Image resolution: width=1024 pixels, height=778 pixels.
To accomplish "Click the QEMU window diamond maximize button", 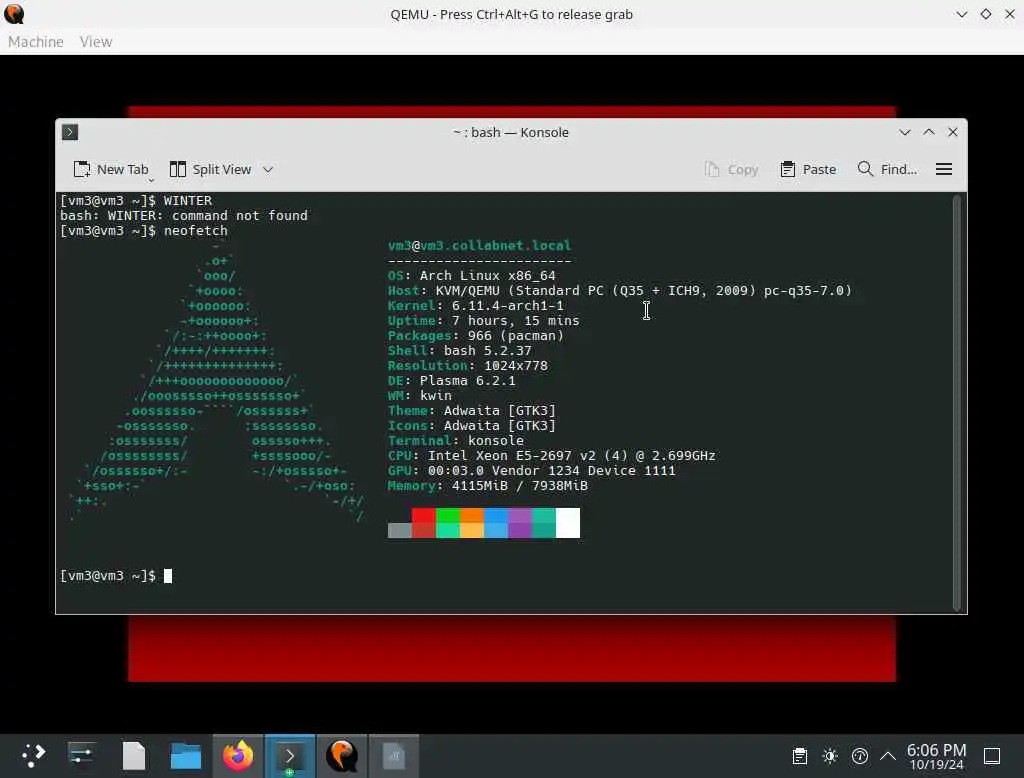I will pos(985,14).
